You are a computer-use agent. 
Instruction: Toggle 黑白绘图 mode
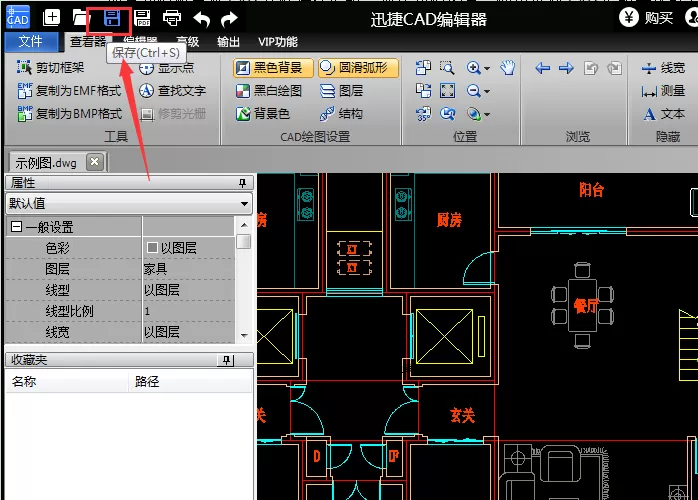point(268,91)
